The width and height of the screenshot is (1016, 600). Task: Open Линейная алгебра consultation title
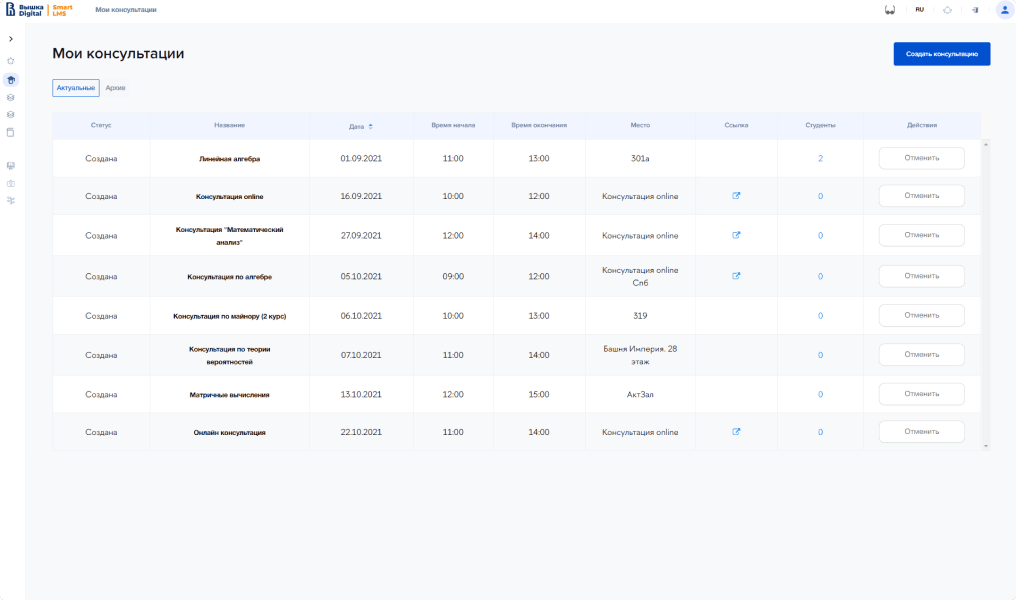[229, 159]
